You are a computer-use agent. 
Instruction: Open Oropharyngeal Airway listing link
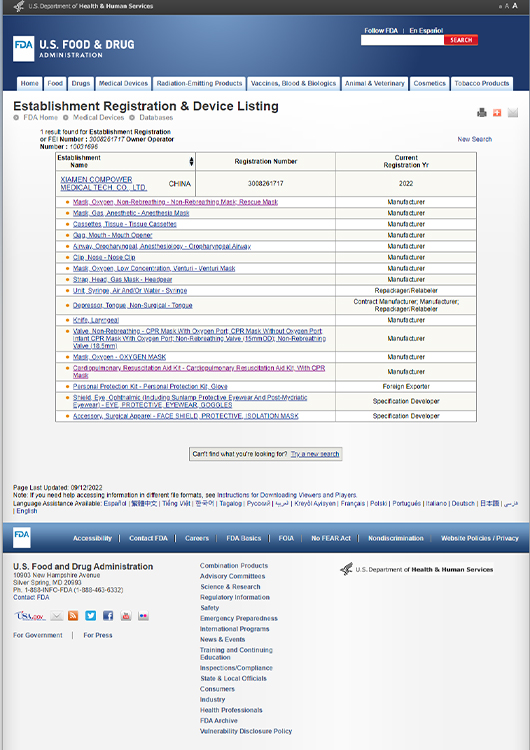162,246
